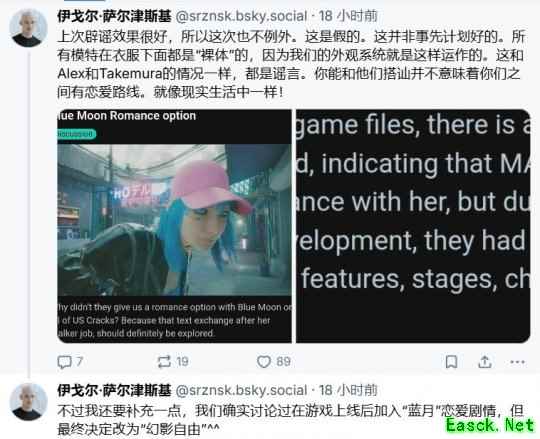Open author name 伊戈尔·萨尔津斯基 on first post
This screenshot has width=540, height=439.
point(114,16)
